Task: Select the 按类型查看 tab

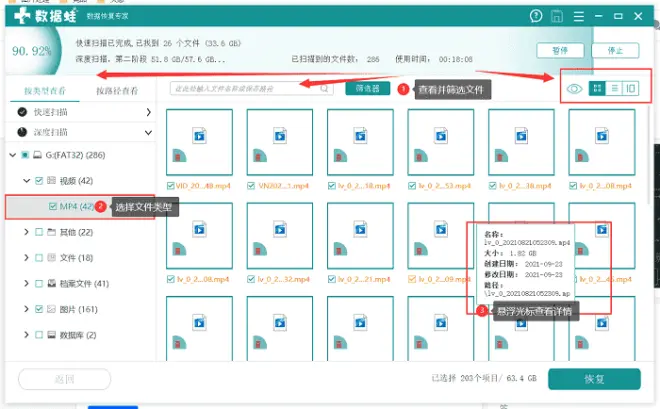Action: [x=44, y=91]
